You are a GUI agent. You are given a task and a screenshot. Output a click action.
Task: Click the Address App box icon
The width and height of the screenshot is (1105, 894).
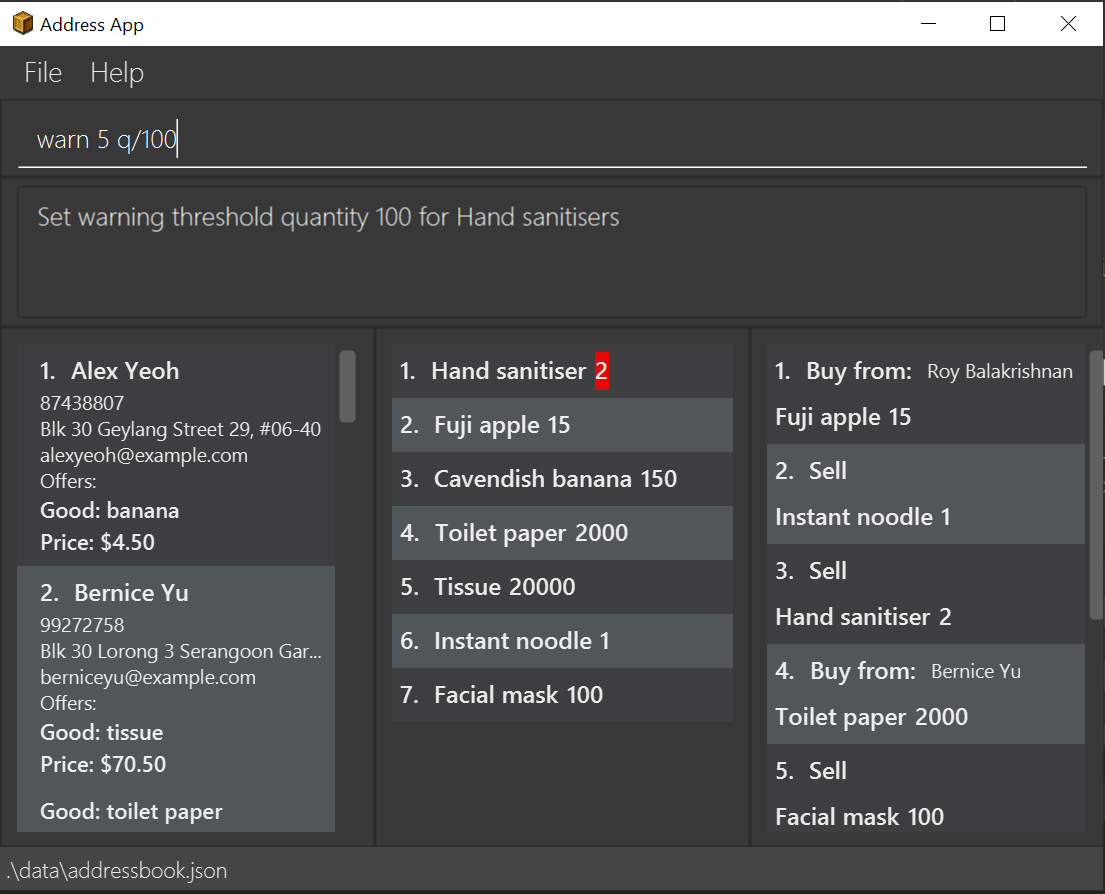(23, 23)
